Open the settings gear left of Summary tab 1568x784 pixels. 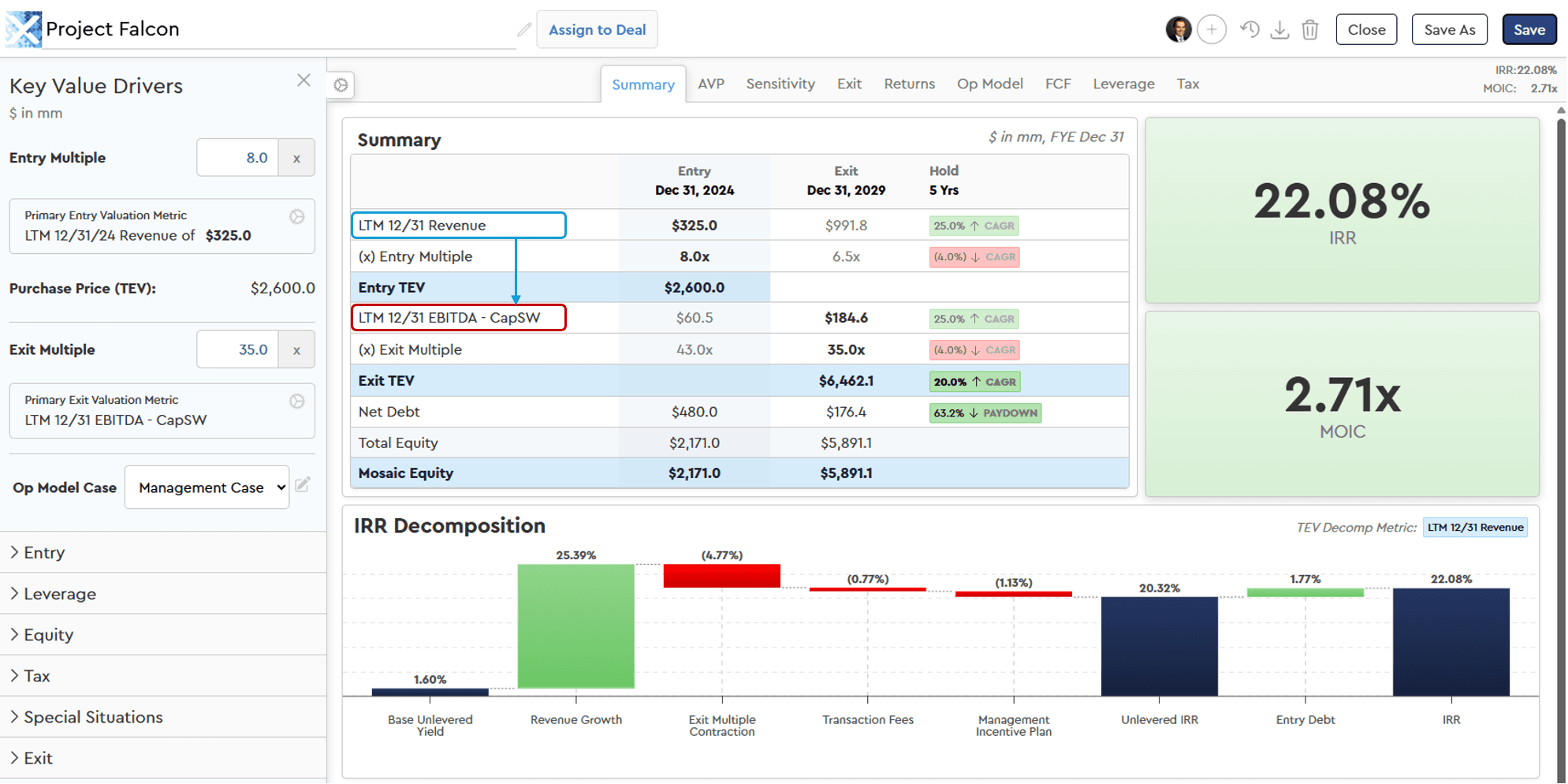(x=340, y=84)
